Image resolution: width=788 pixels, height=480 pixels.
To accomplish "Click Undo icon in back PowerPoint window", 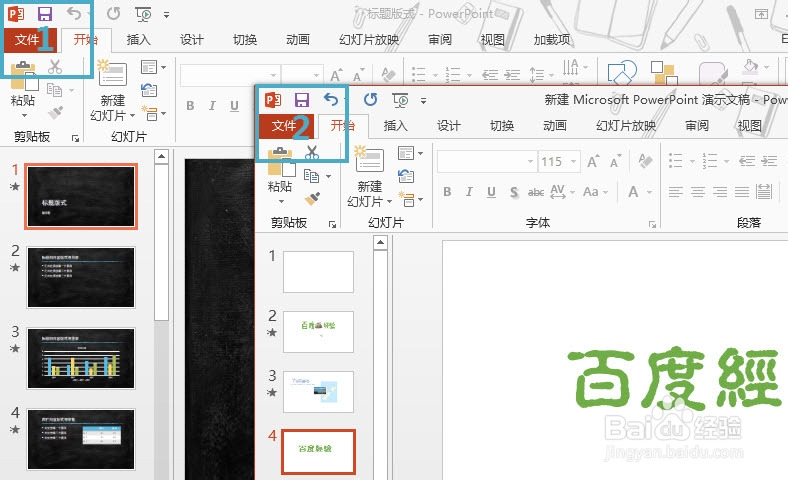I will click(x=74, y=14).
